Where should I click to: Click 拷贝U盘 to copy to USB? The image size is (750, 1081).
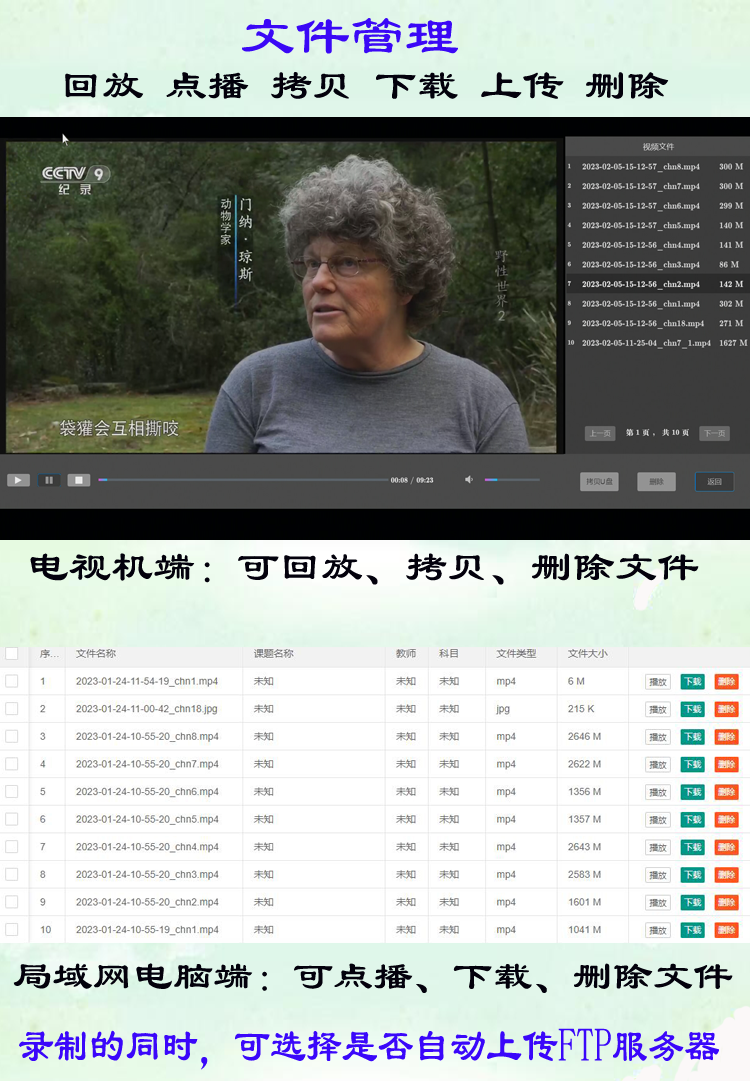coord(599,482)
